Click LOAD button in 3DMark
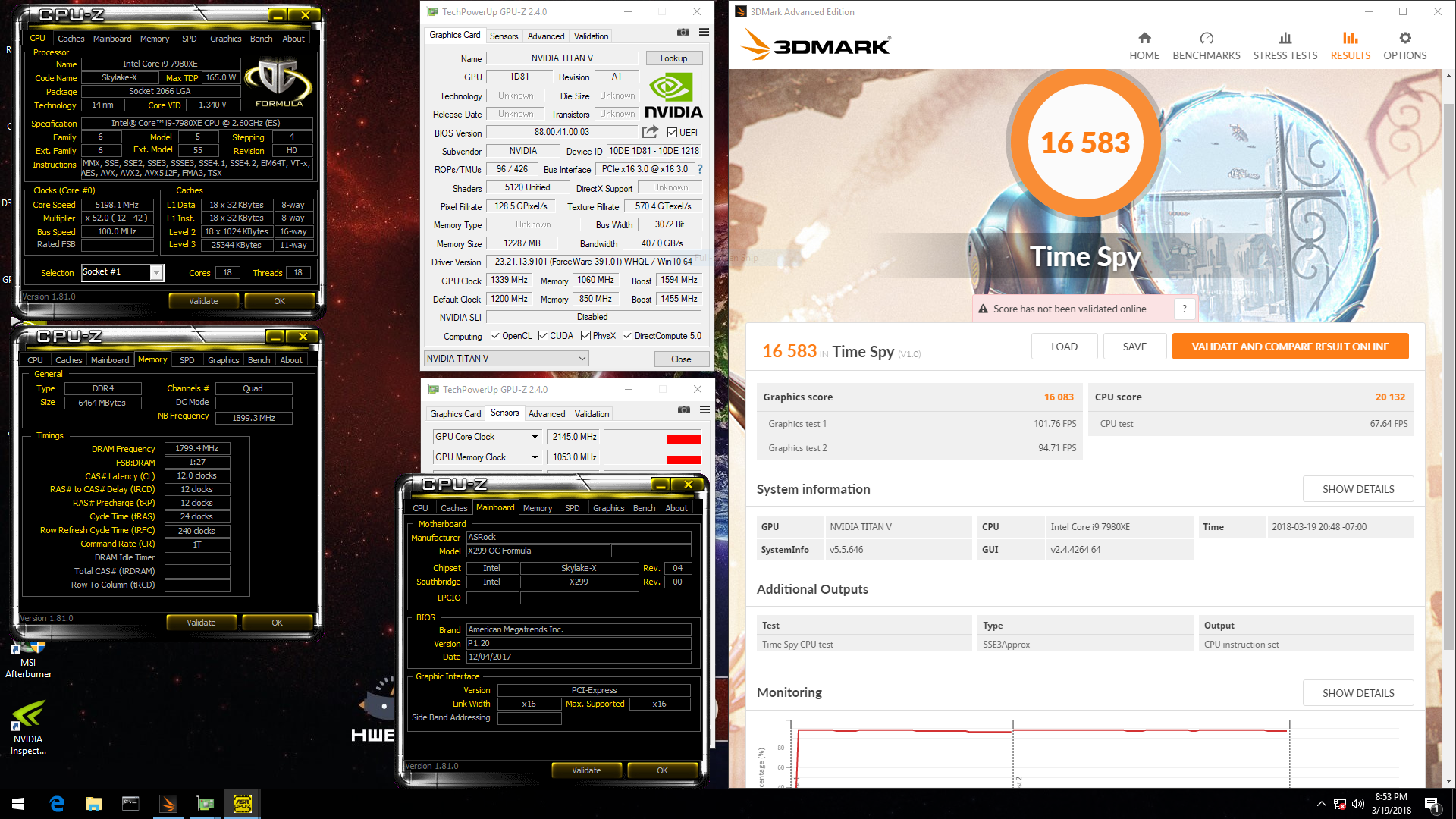 point(1064,347)
